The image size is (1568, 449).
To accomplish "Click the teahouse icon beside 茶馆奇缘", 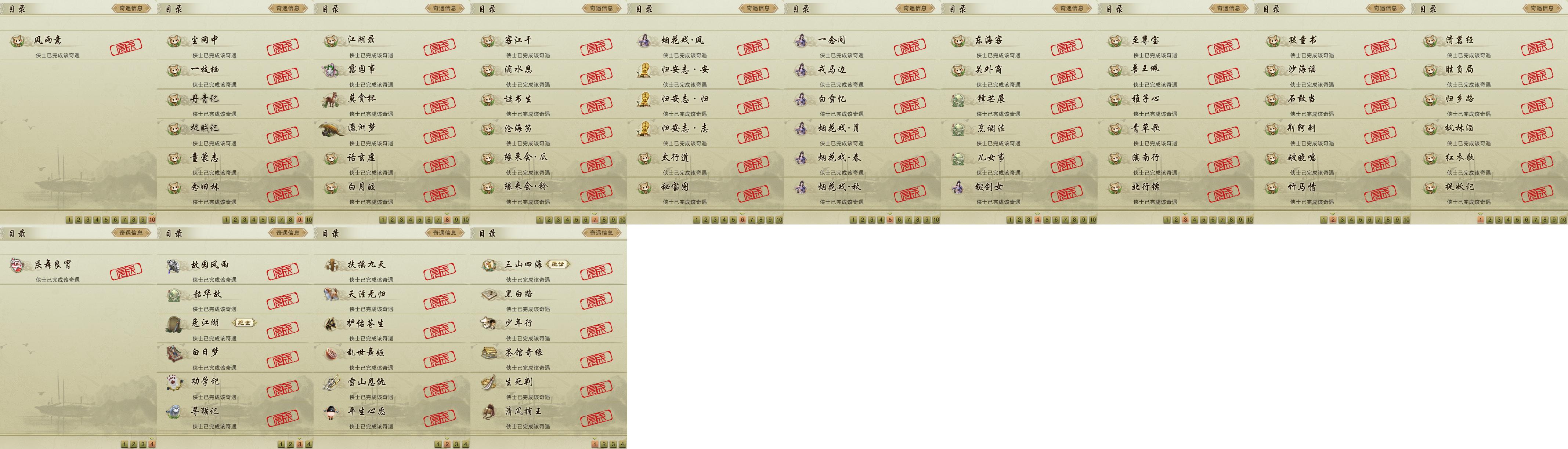I will (488, 353).
